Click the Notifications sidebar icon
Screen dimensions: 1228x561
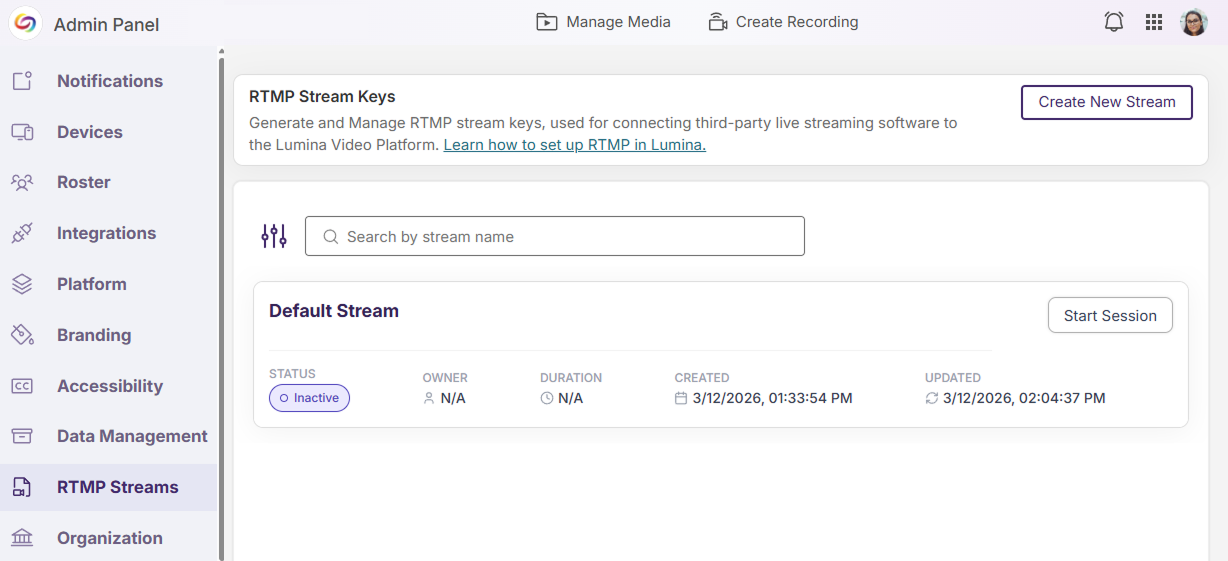click(22, 81)
